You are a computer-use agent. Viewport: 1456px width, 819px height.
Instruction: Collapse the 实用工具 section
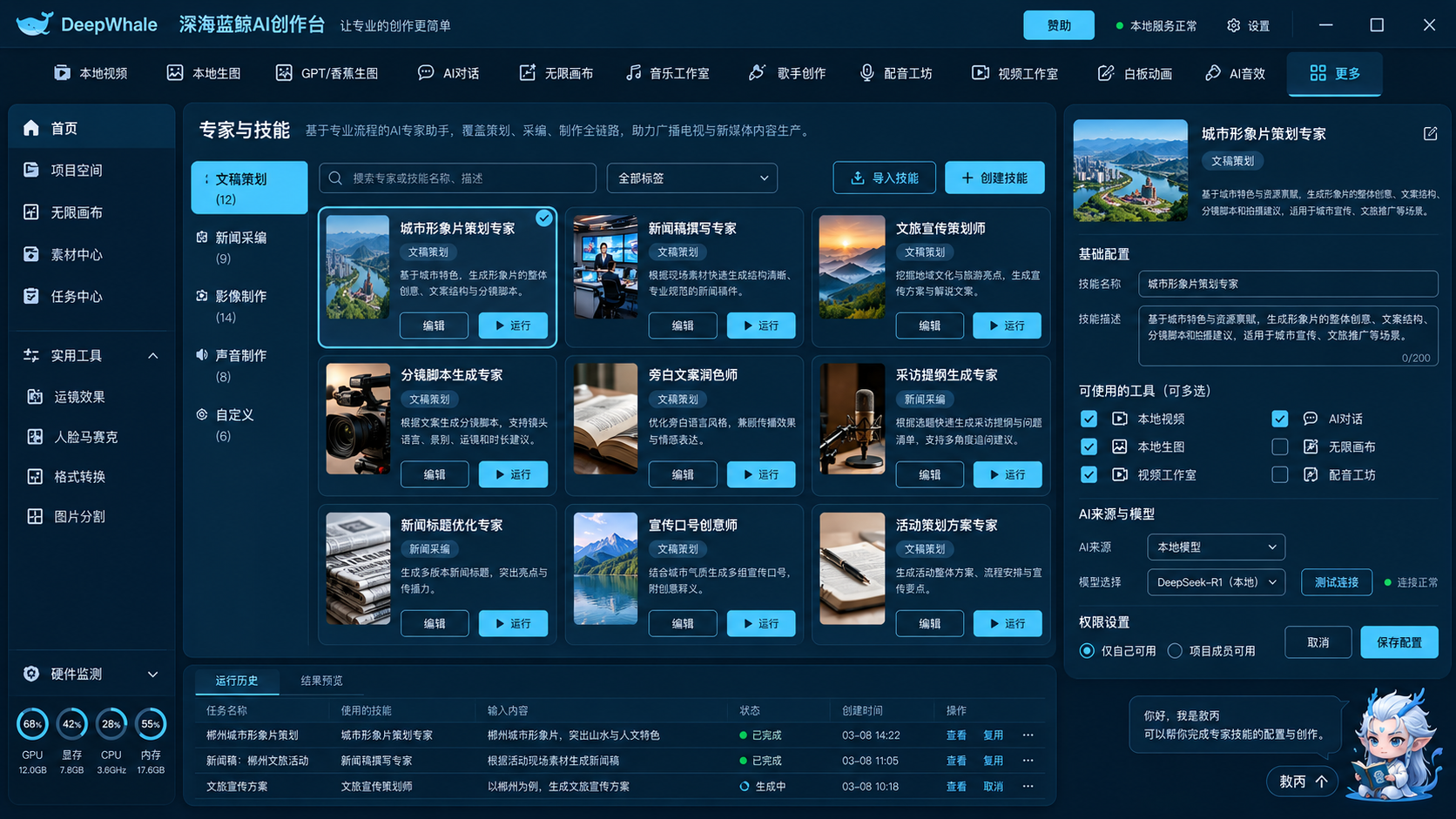click(153, 356)
